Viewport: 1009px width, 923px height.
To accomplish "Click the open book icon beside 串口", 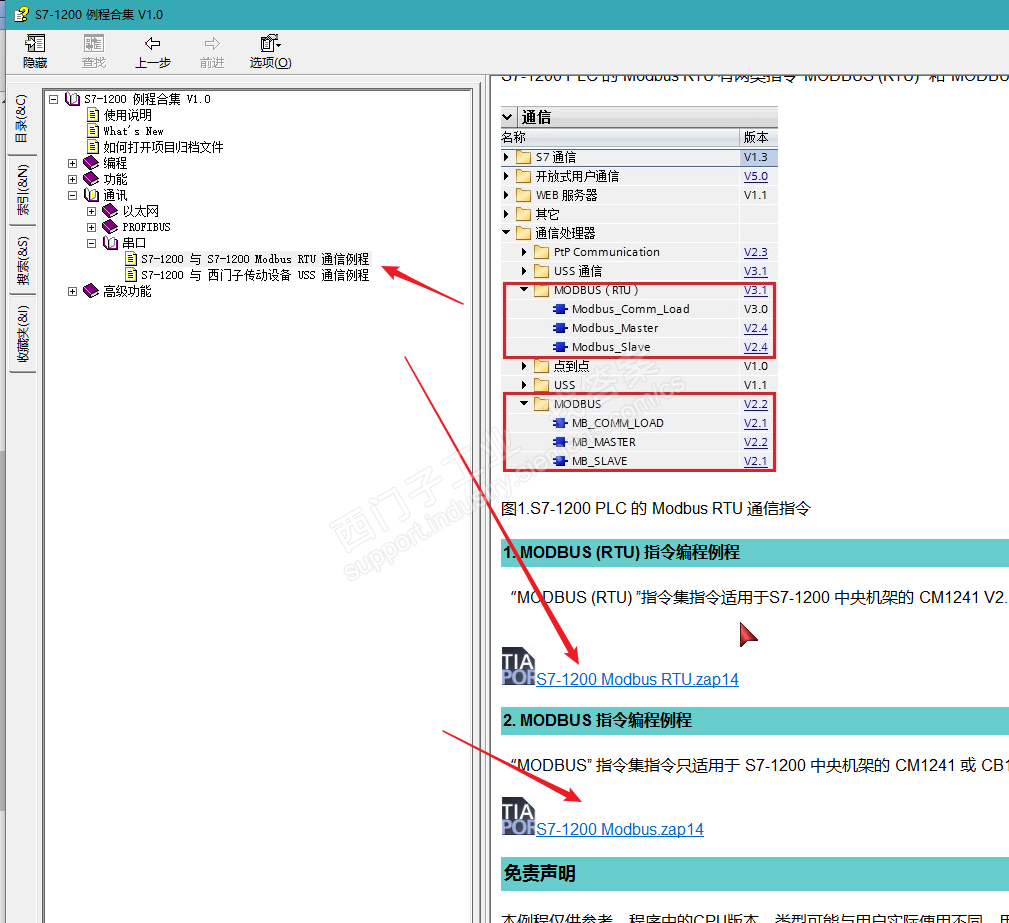I will [110, 243].
